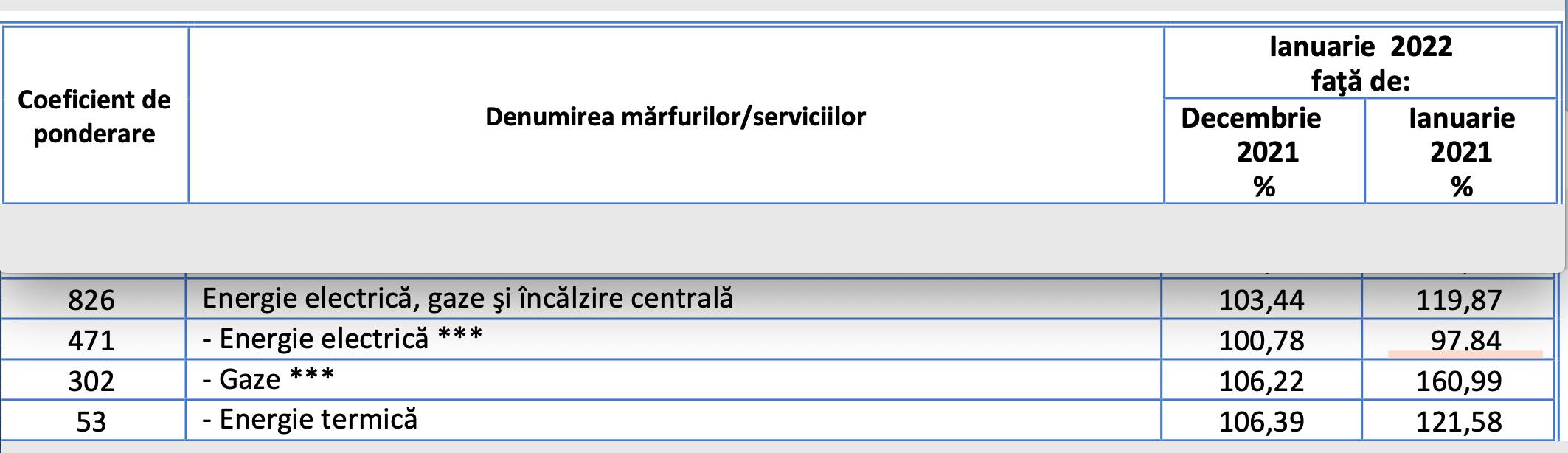The image size is (1568, 453).
Task: Click "Energie electrică, gaze şi încălzire centrală" row label
Action: (468, 298)
